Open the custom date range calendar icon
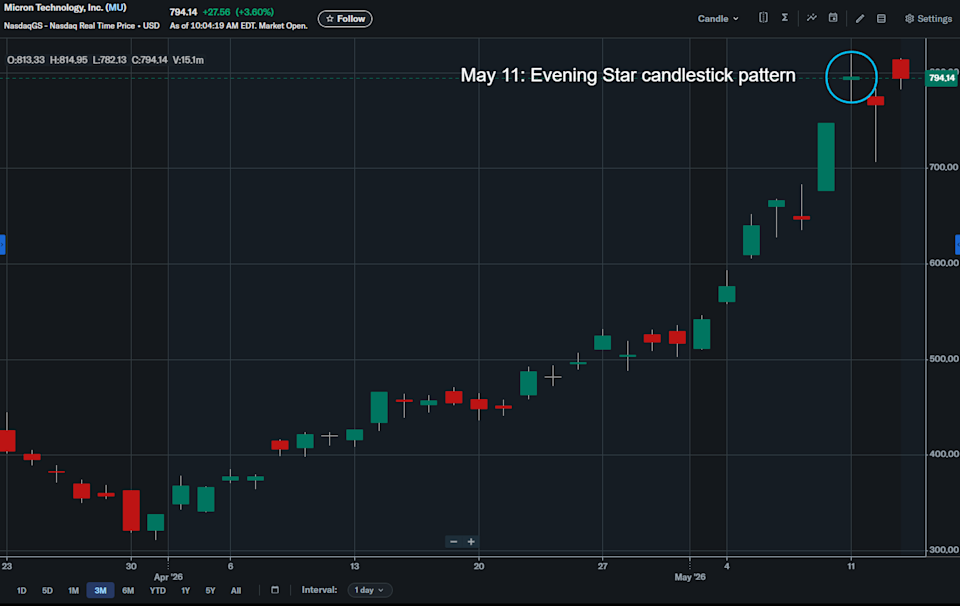The width and height of the screenshot is (960, 606). 275,590
